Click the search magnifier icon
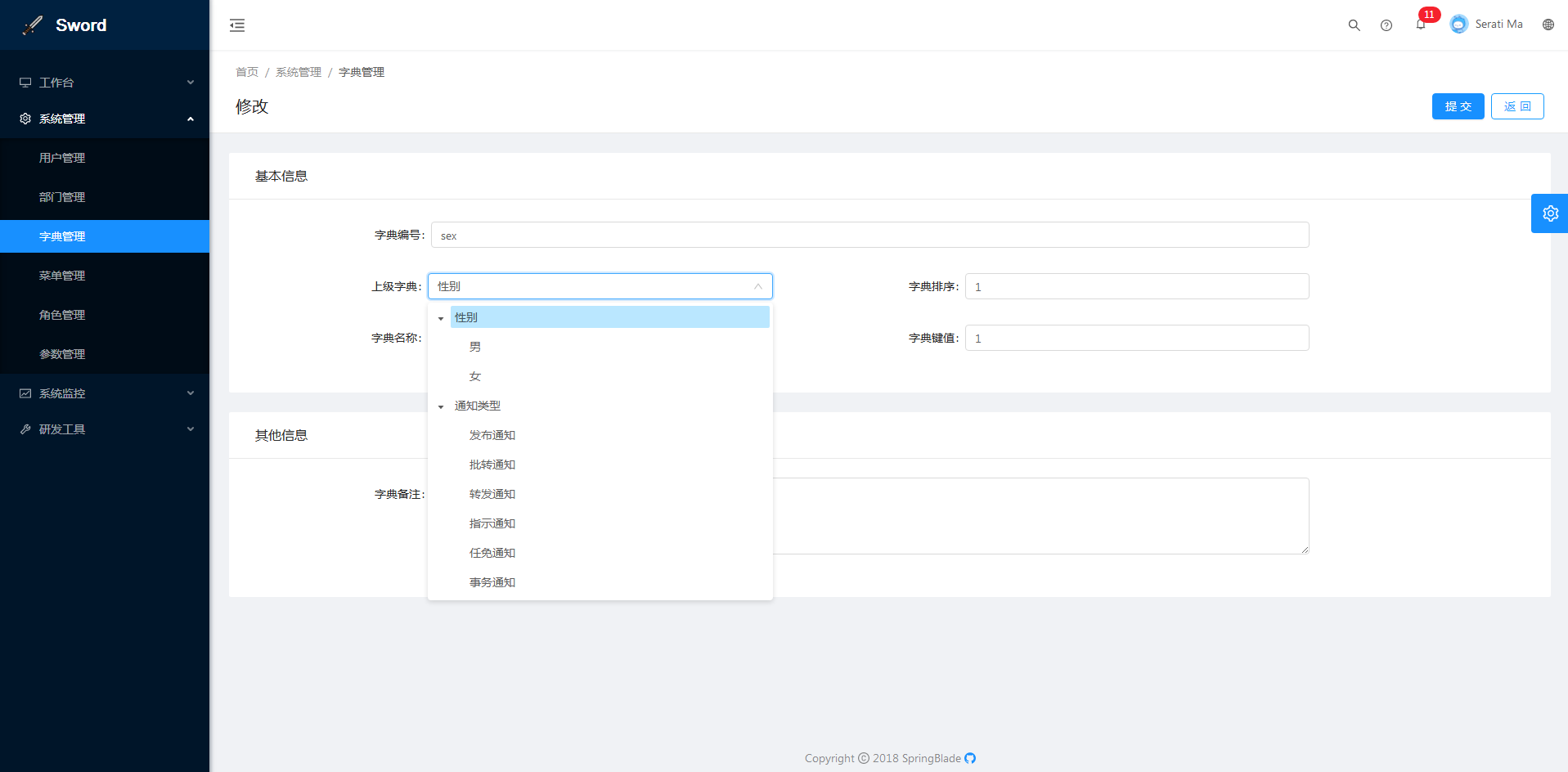The height and width of the screenshot is (772, 1568). [1354, 25]
